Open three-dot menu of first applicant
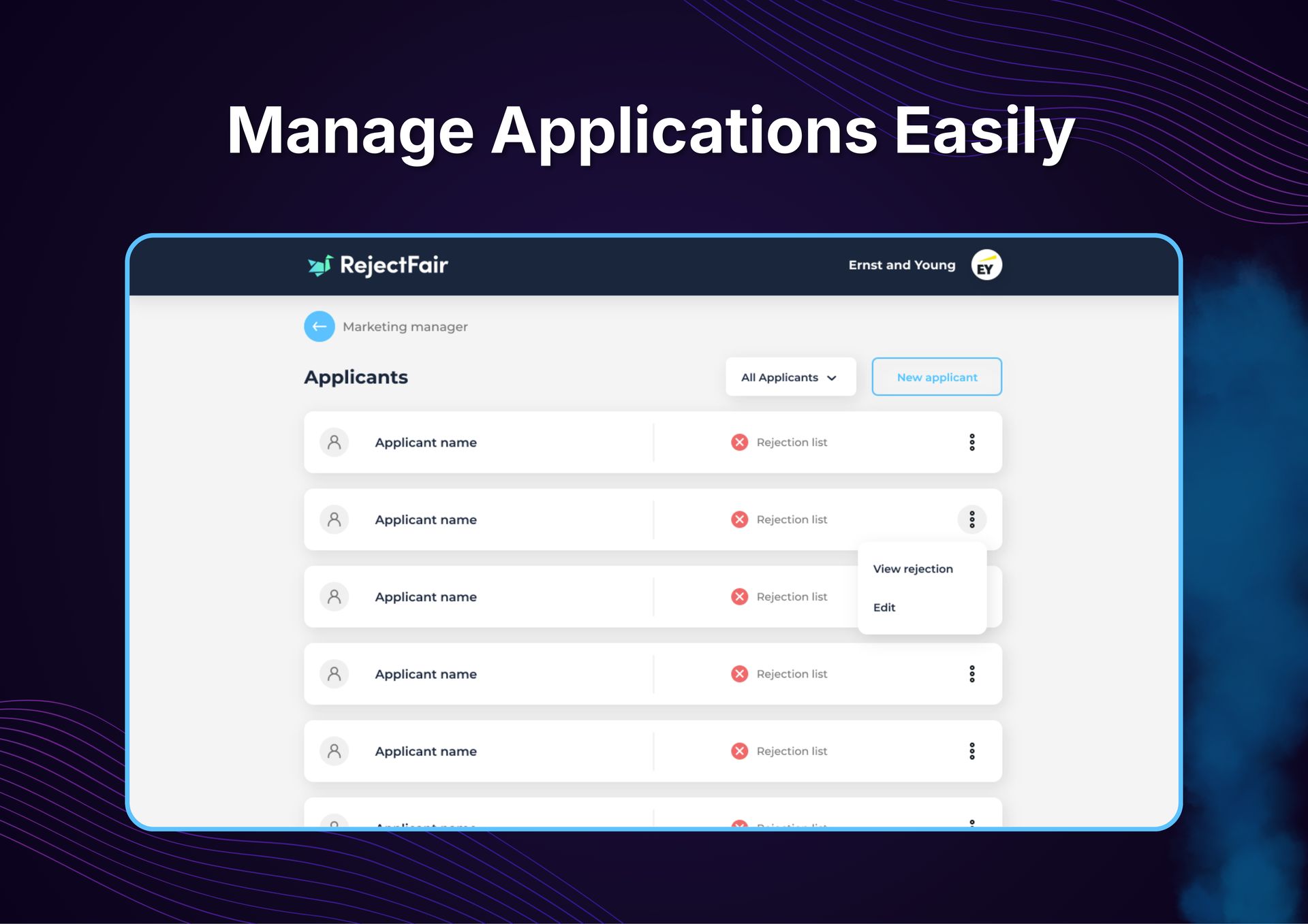Screen dimensions: 1308x924 pos(971,442)
